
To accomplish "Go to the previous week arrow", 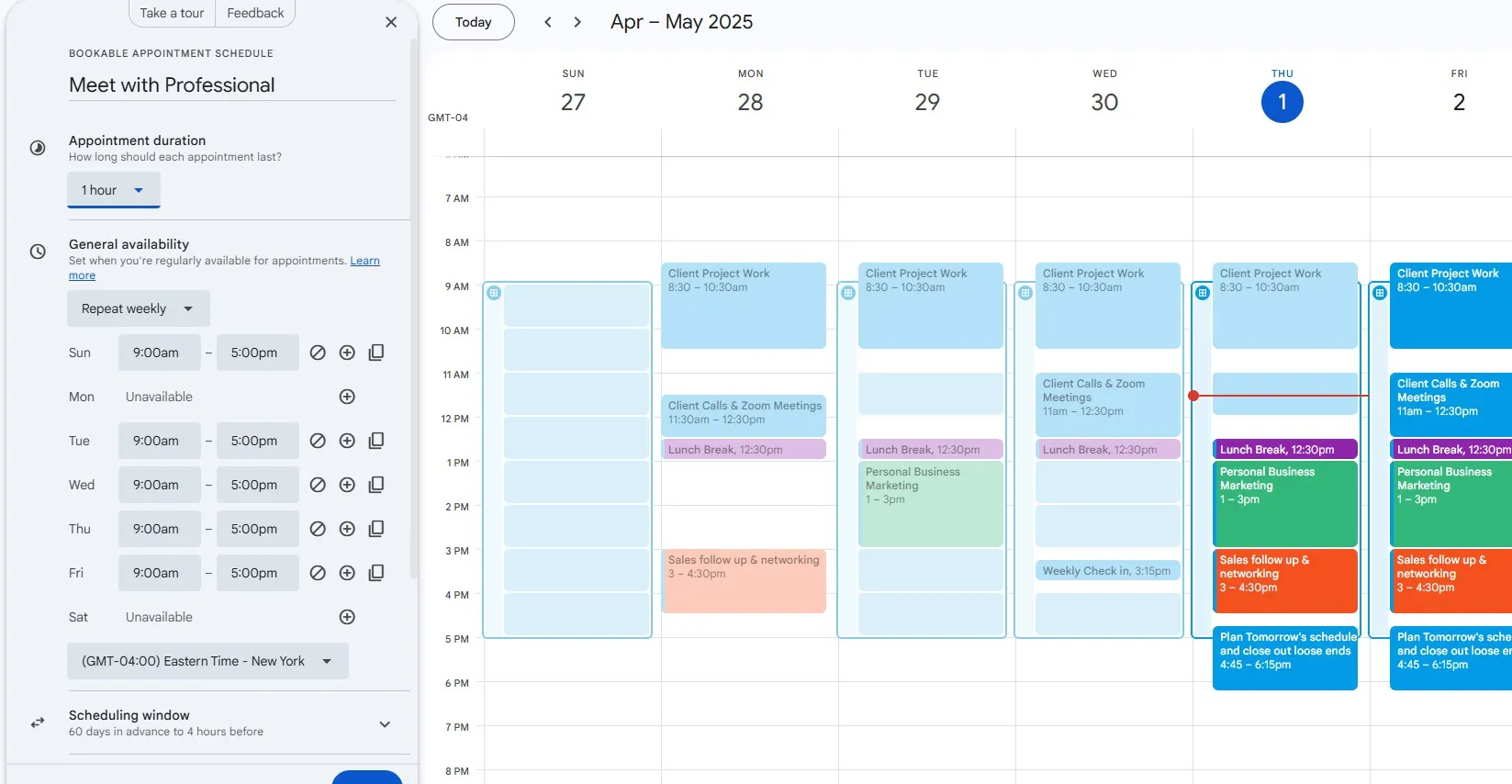I will [x=548, y=22].
